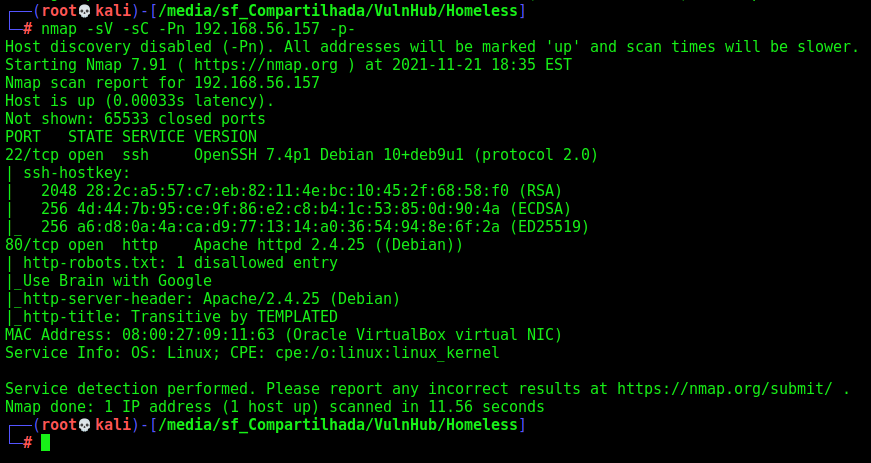Click the ECDSA hostkey fingerprint line
This screenshot has height=463, width=871.
[306, 209]
